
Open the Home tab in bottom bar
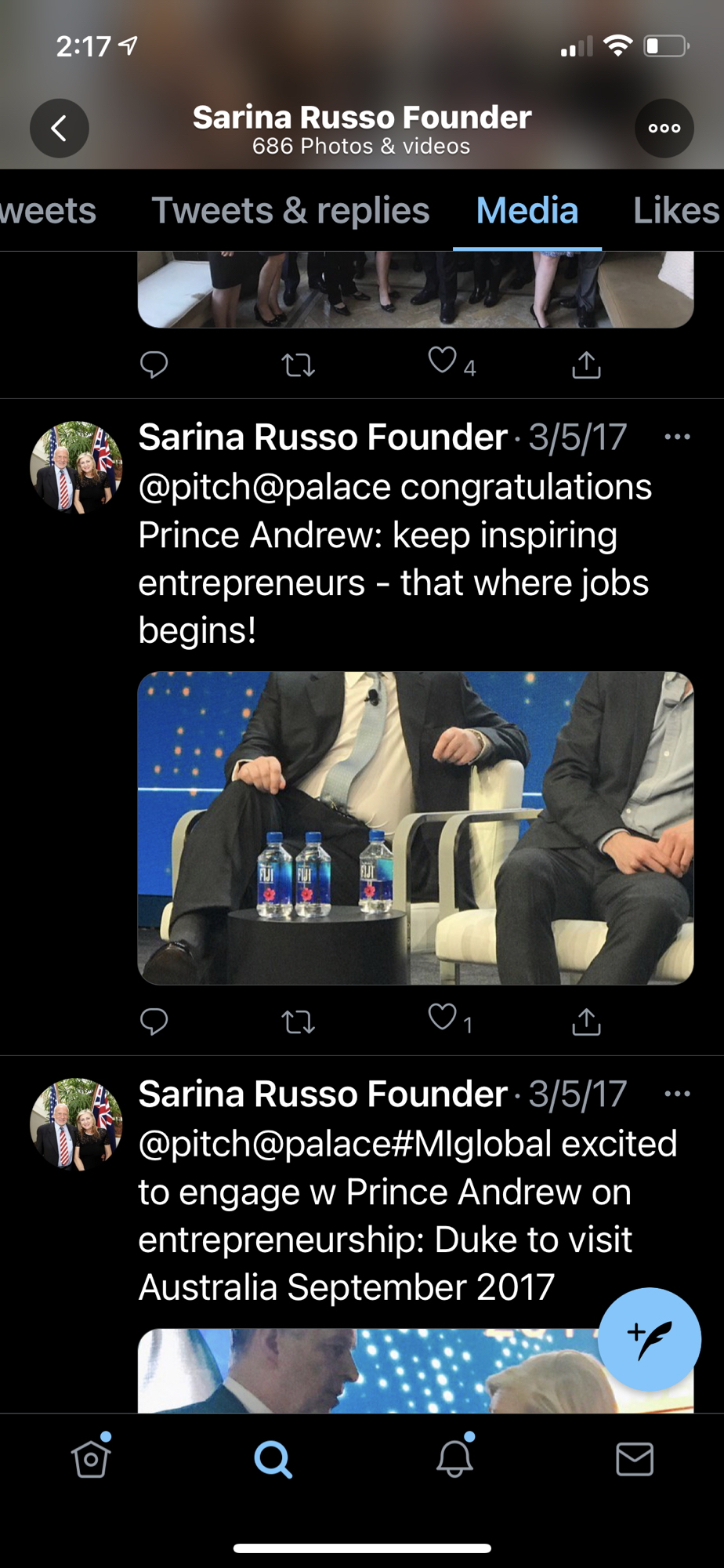pos(91,1459)
